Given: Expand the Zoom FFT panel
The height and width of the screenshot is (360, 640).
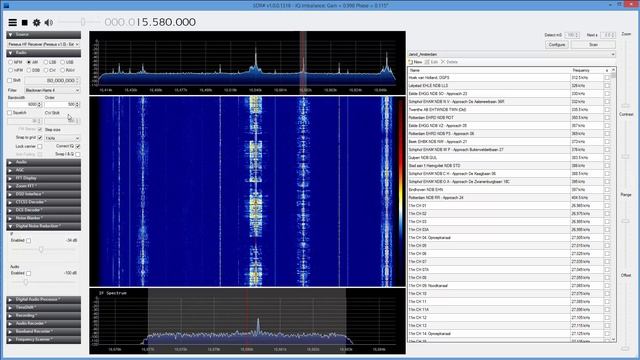Looking at the screenshot, I should click(43, 186).
